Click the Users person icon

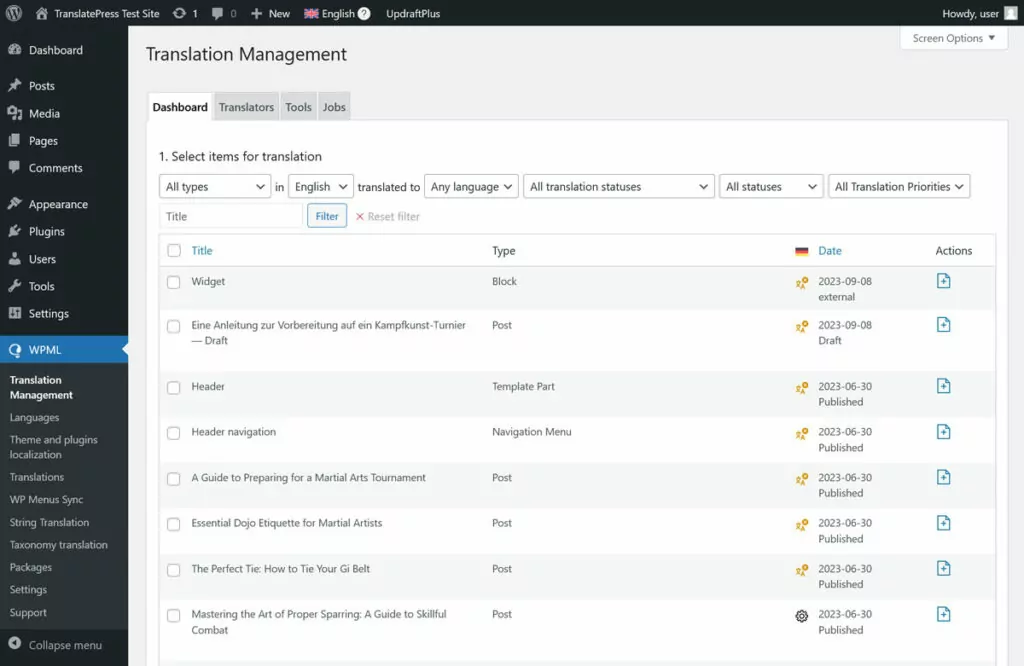(14, 259)
